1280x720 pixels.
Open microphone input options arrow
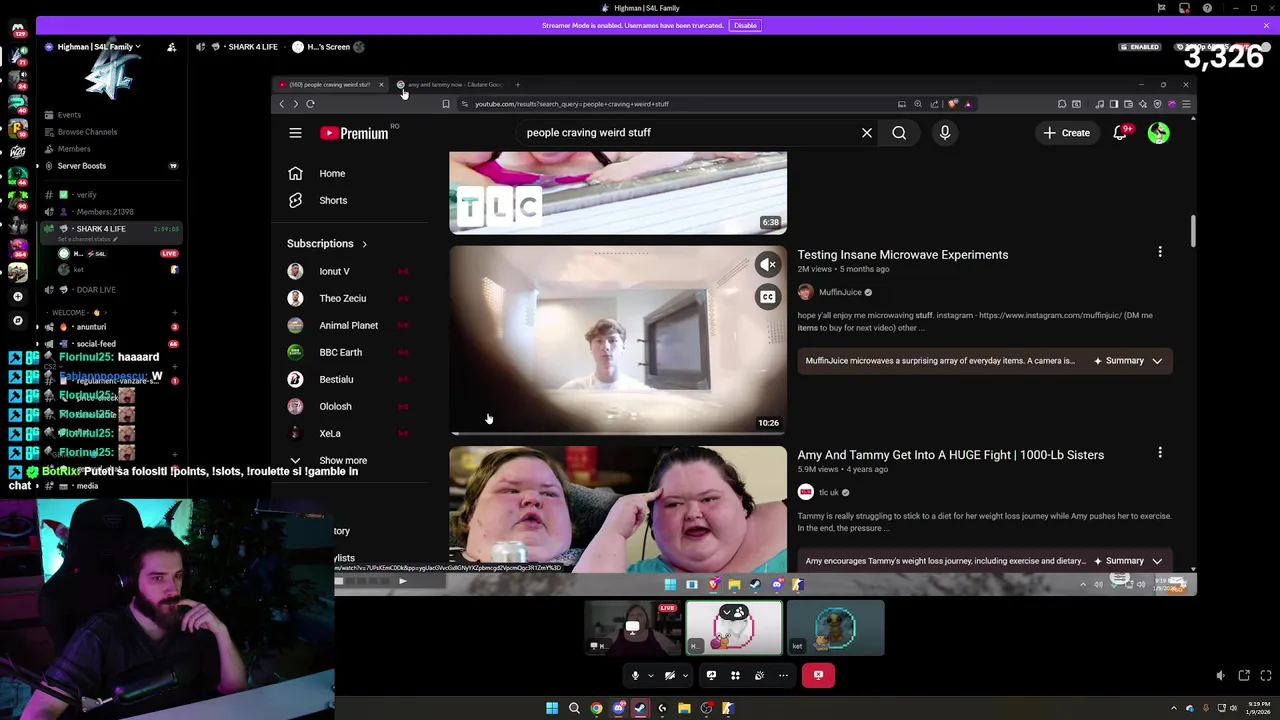pos(650,676)
